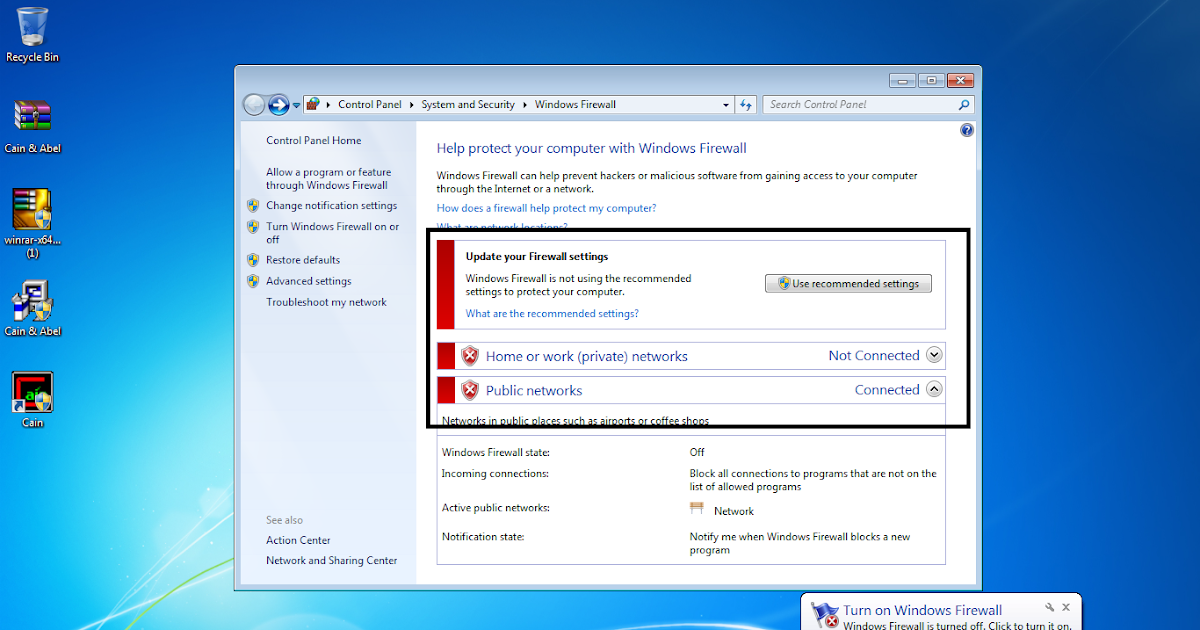Select the winrar-x64 installer desktop icon
The width and height of the screenshot is (1200, 630).
(x=32, y=223)
